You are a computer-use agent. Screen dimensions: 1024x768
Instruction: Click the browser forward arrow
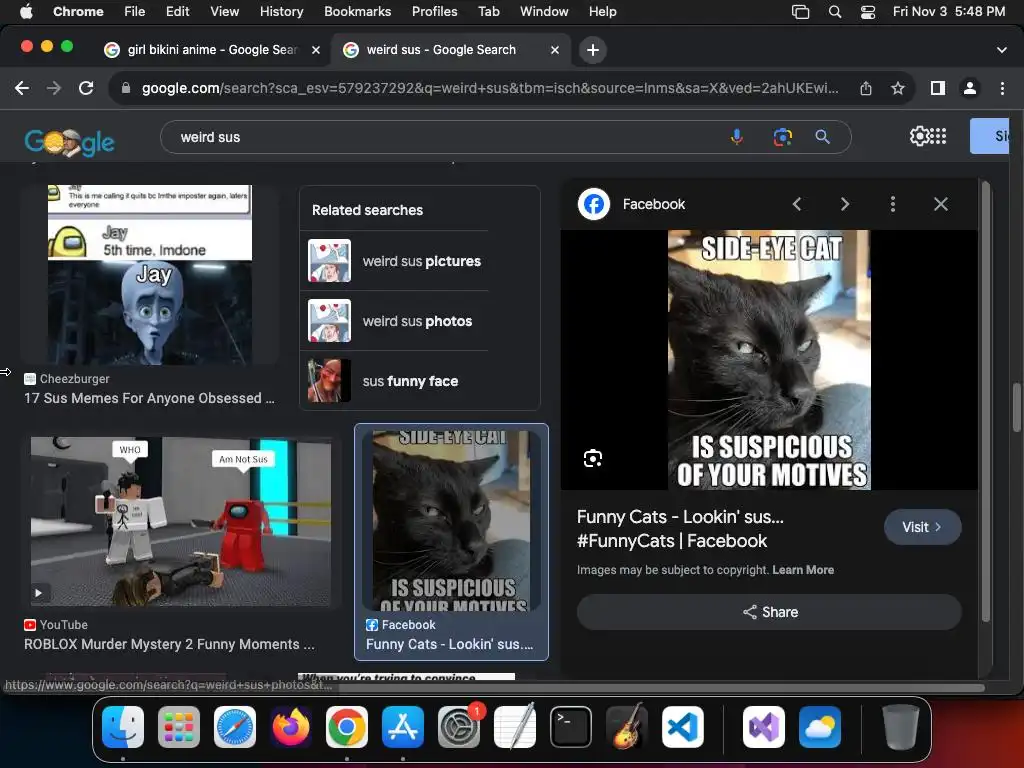point(54,88)
